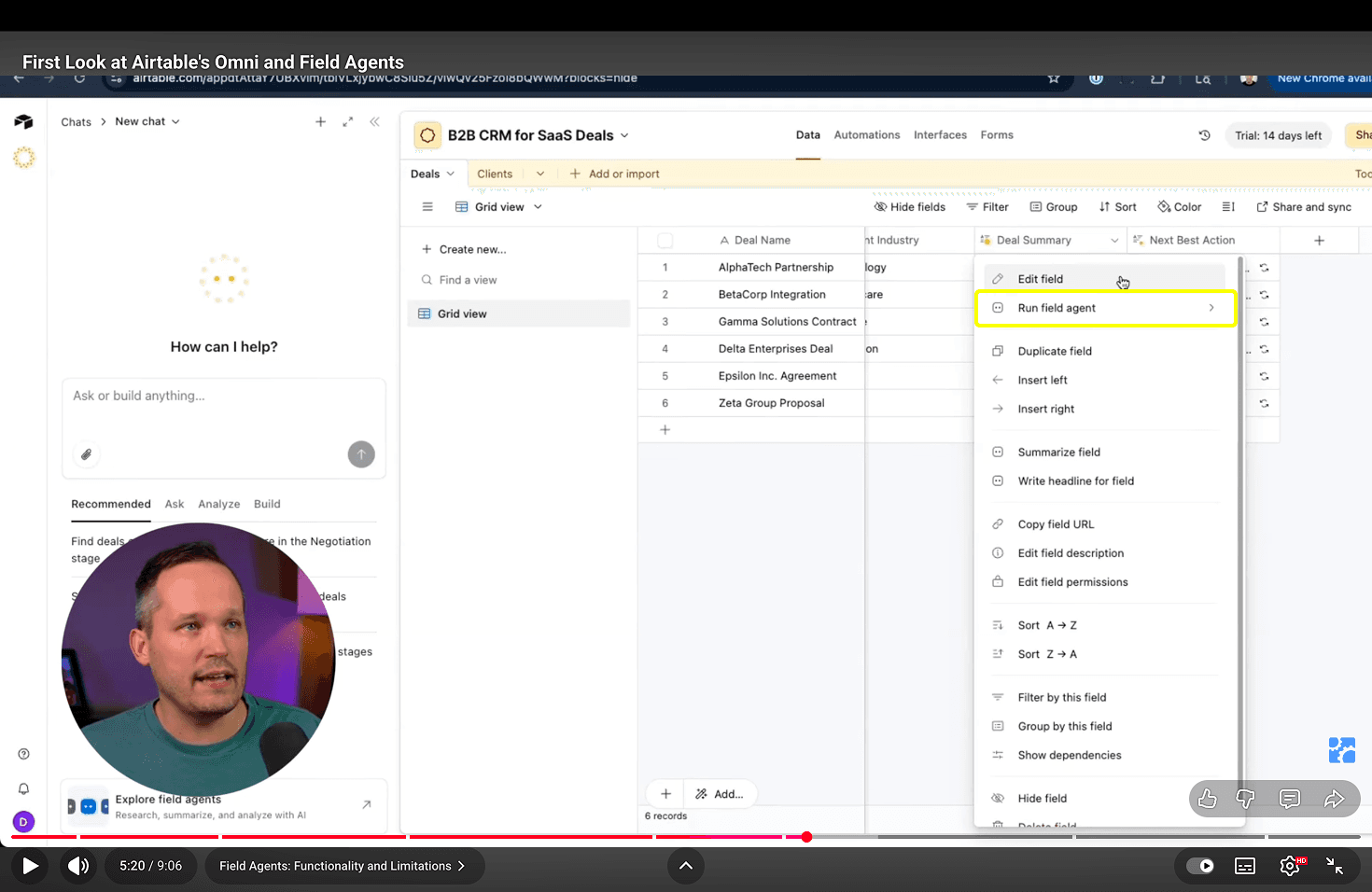Toggle video mute speaker button

[x=78, y=866]
